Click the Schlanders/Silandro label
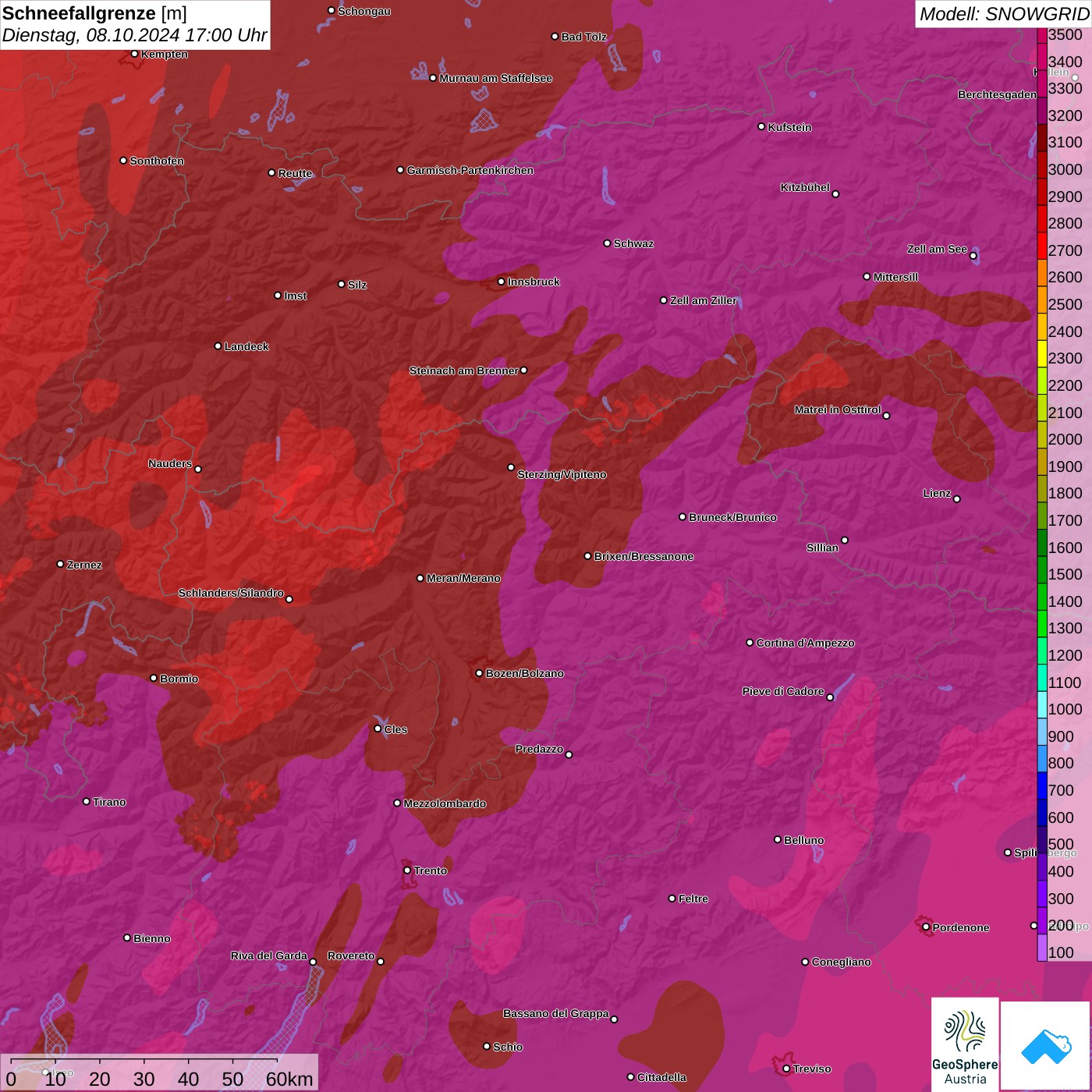The height and width of the screenshot is (1092, 1092). click(x=231, y=593)
